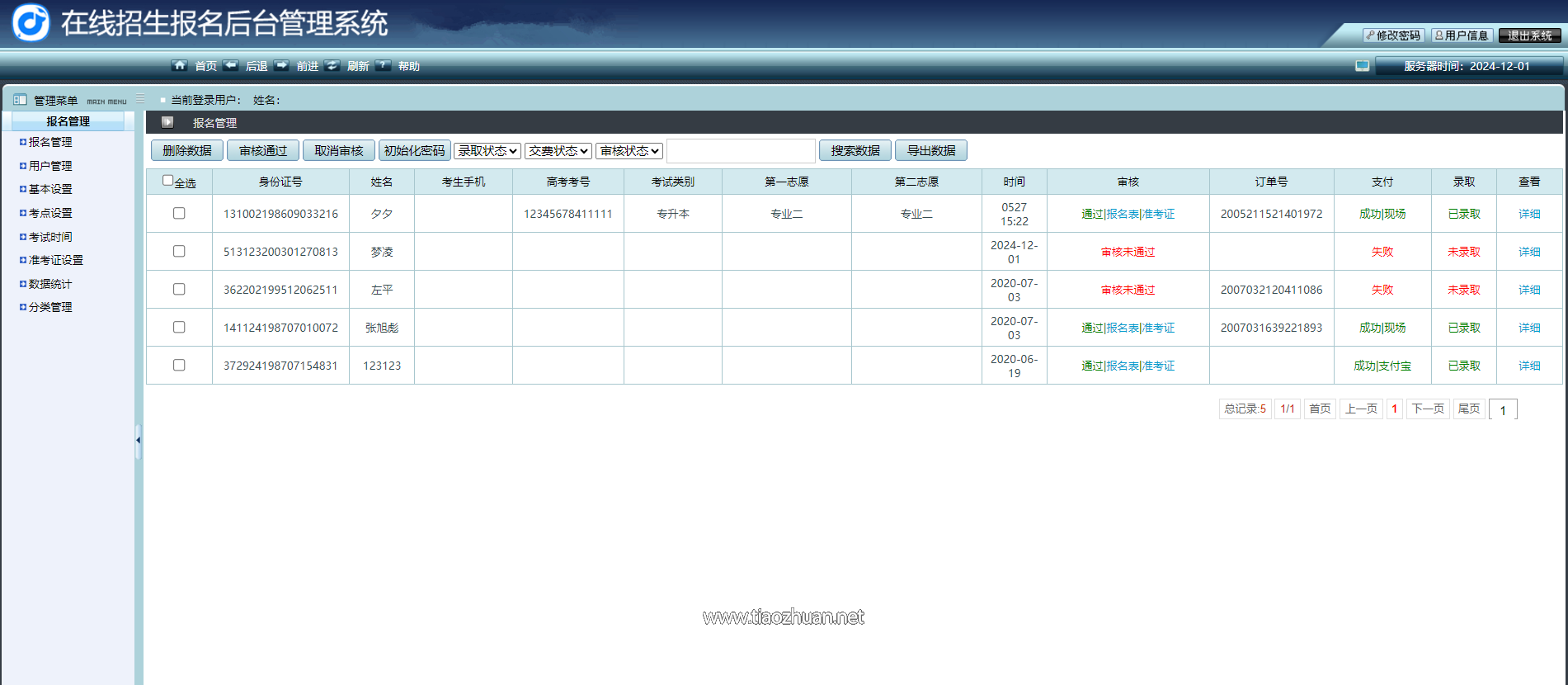The image size is (1568, 685).
Task: Click the 用户信息 button
Action: click(1462, 35)
